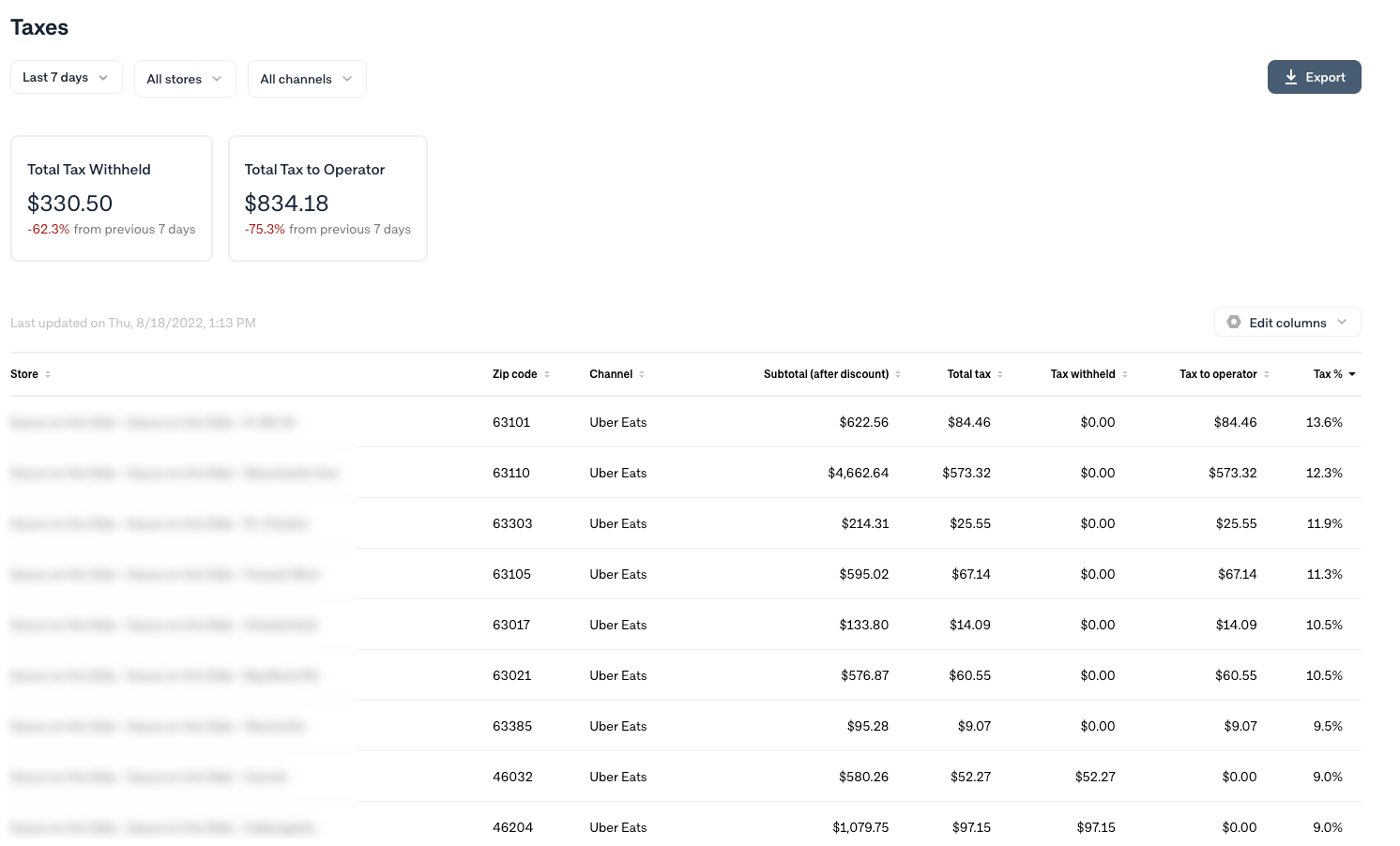The width and height of the screenshot is (1400, 846).
Task: Click the $97.15 tax withheld cell
Action: click(1096, 827)
